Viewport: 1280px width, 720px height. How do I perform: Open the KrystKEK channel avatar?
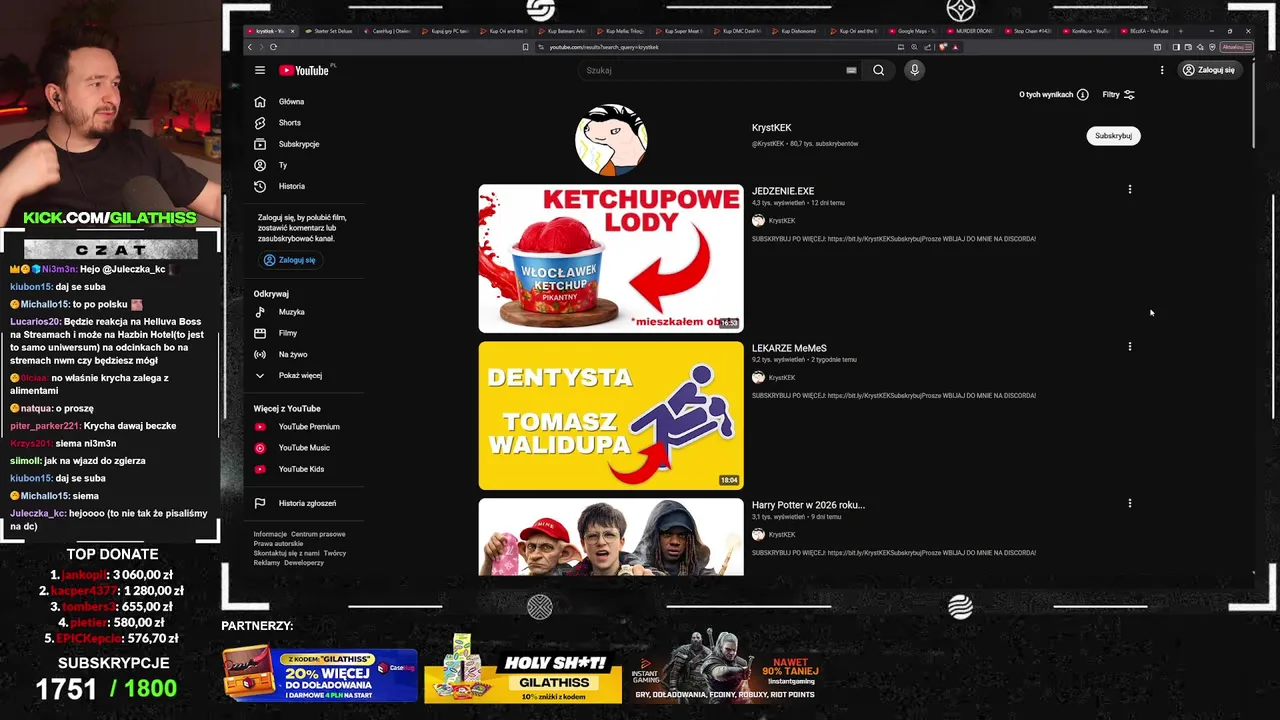(x=611, y=139)
